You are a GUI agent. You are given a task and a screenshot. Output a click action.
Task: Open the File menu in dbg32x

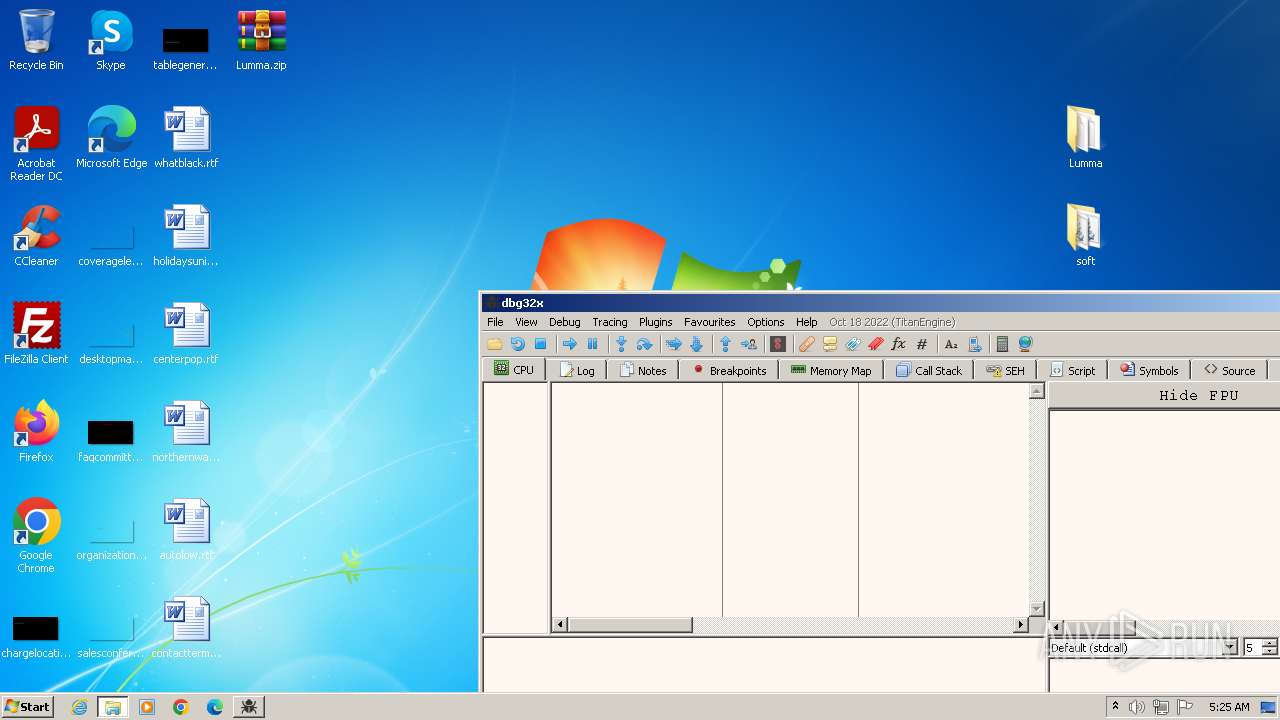(495, 322)
